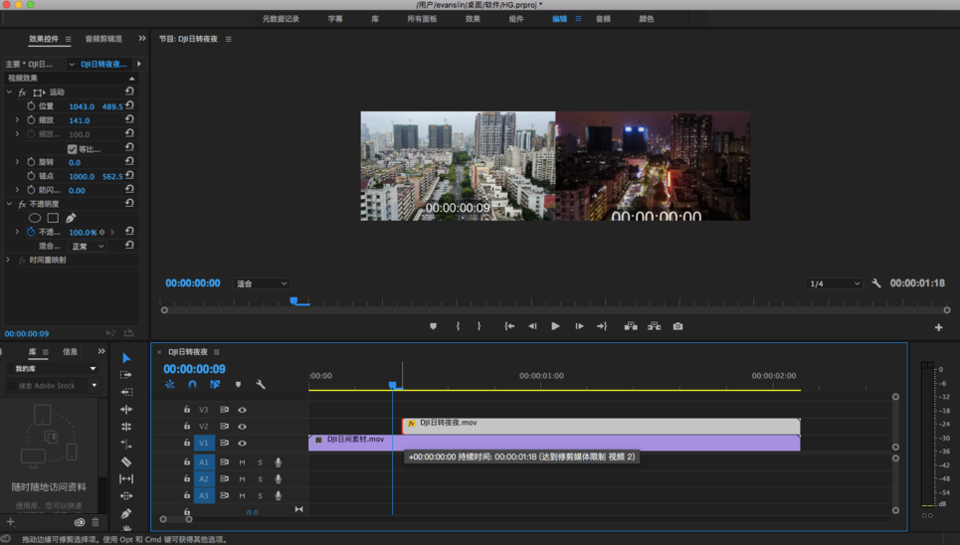Image resolution: width=960 pixels, height=545 pixels.
Task: Open the blend mode dropdown set to 正常
Action: (86, 246)
